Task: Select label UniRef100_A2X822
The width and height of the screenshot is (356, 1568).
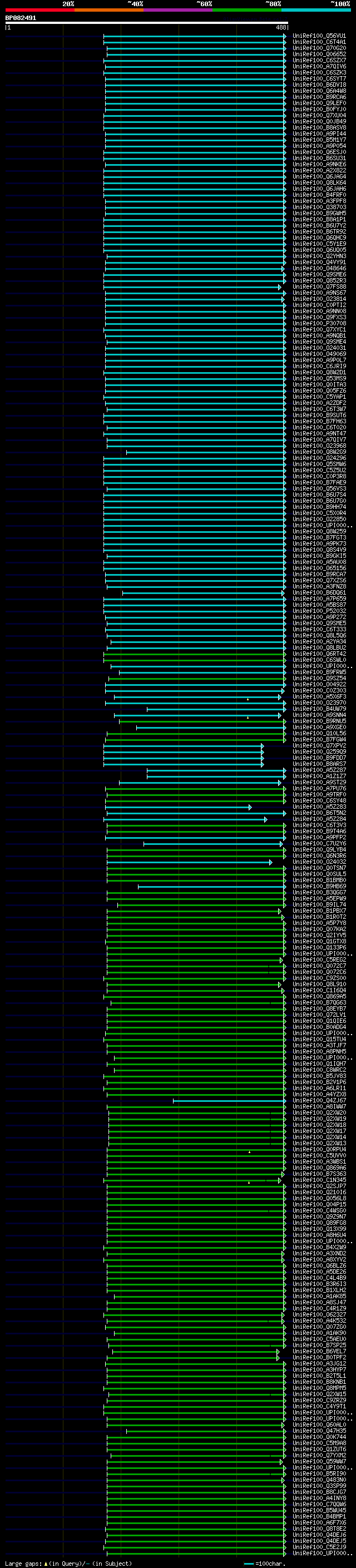Action: point(319,170)
